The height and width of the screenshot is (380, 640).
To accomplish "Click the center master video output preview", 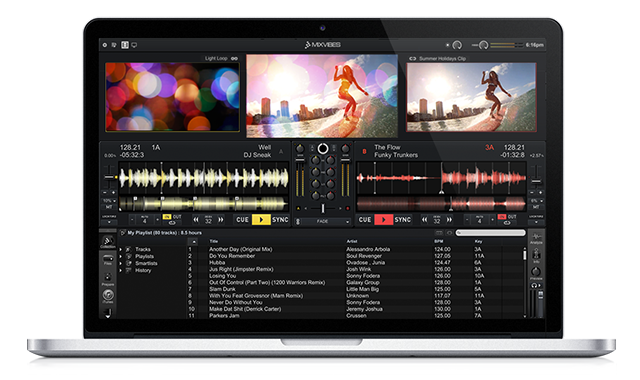I will [x=322, y=96].
